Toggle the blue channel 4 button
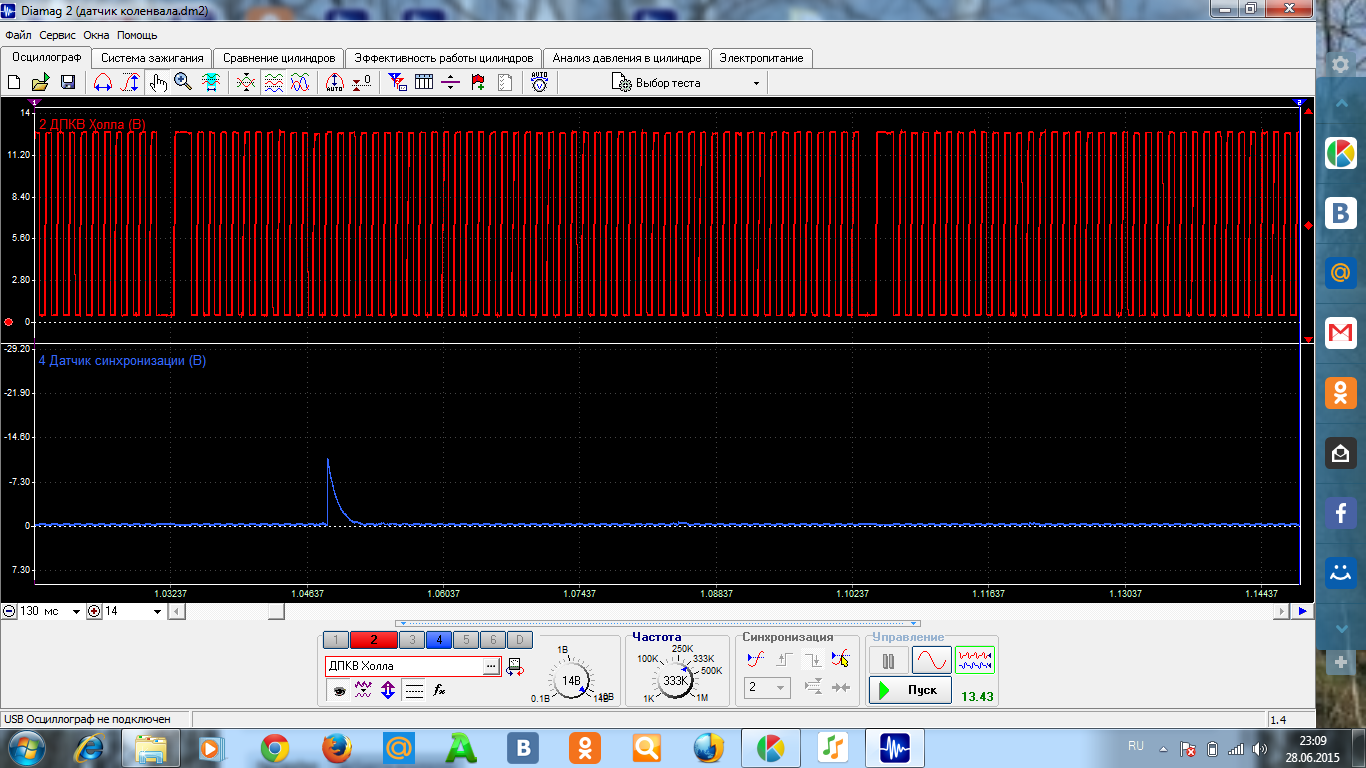 click(x=439, y=640)
